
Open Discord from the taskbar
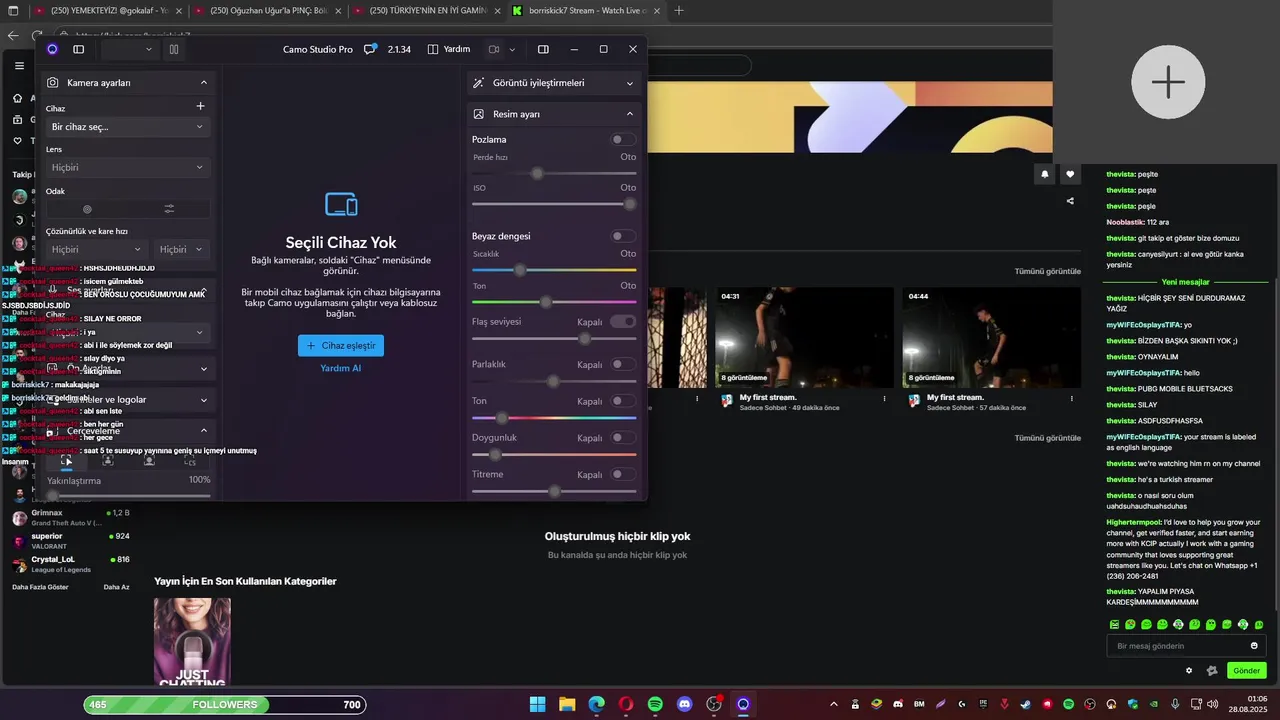[684, 704]
